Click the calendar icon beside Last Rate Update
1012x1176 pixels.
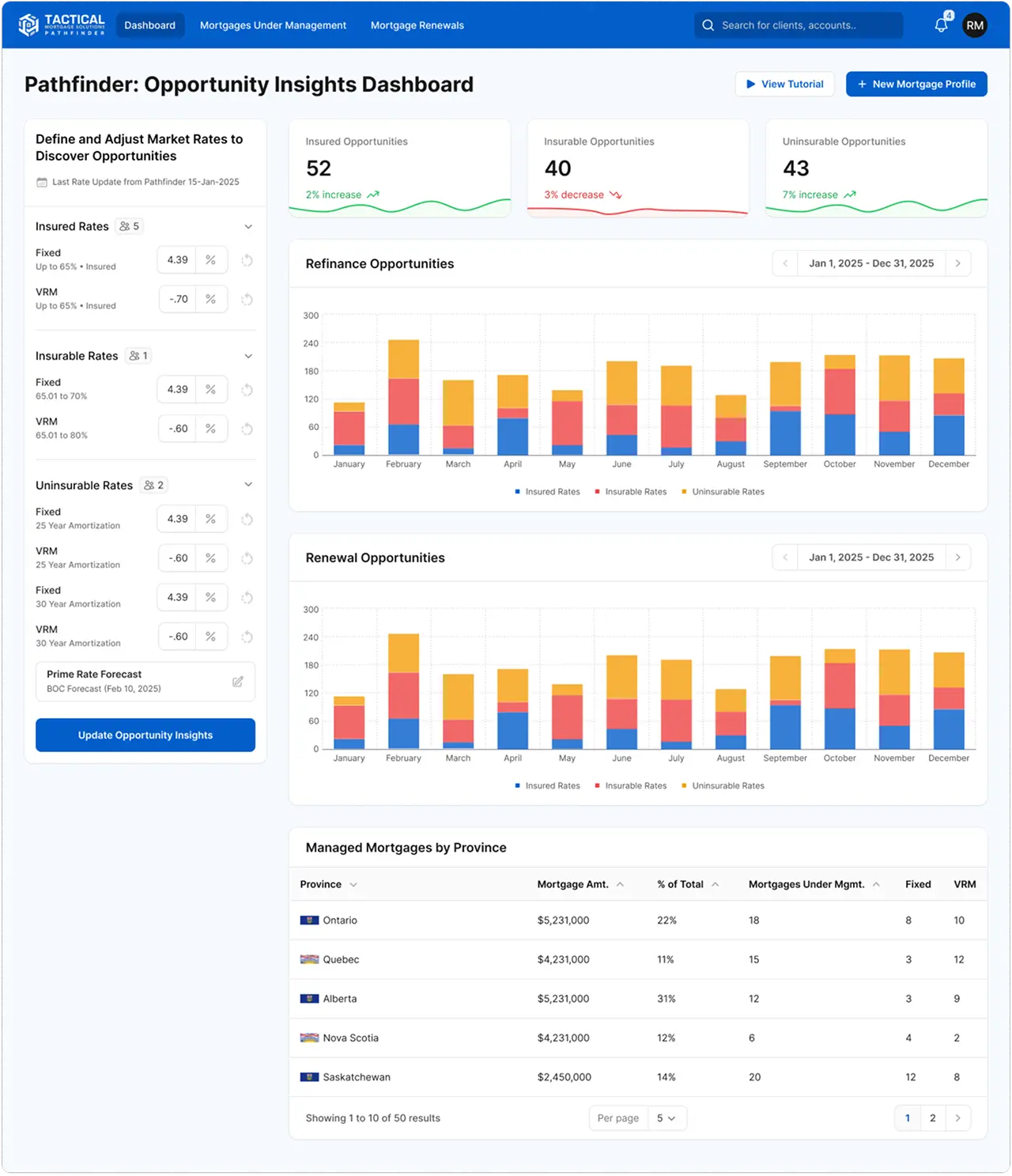point(41,181)
